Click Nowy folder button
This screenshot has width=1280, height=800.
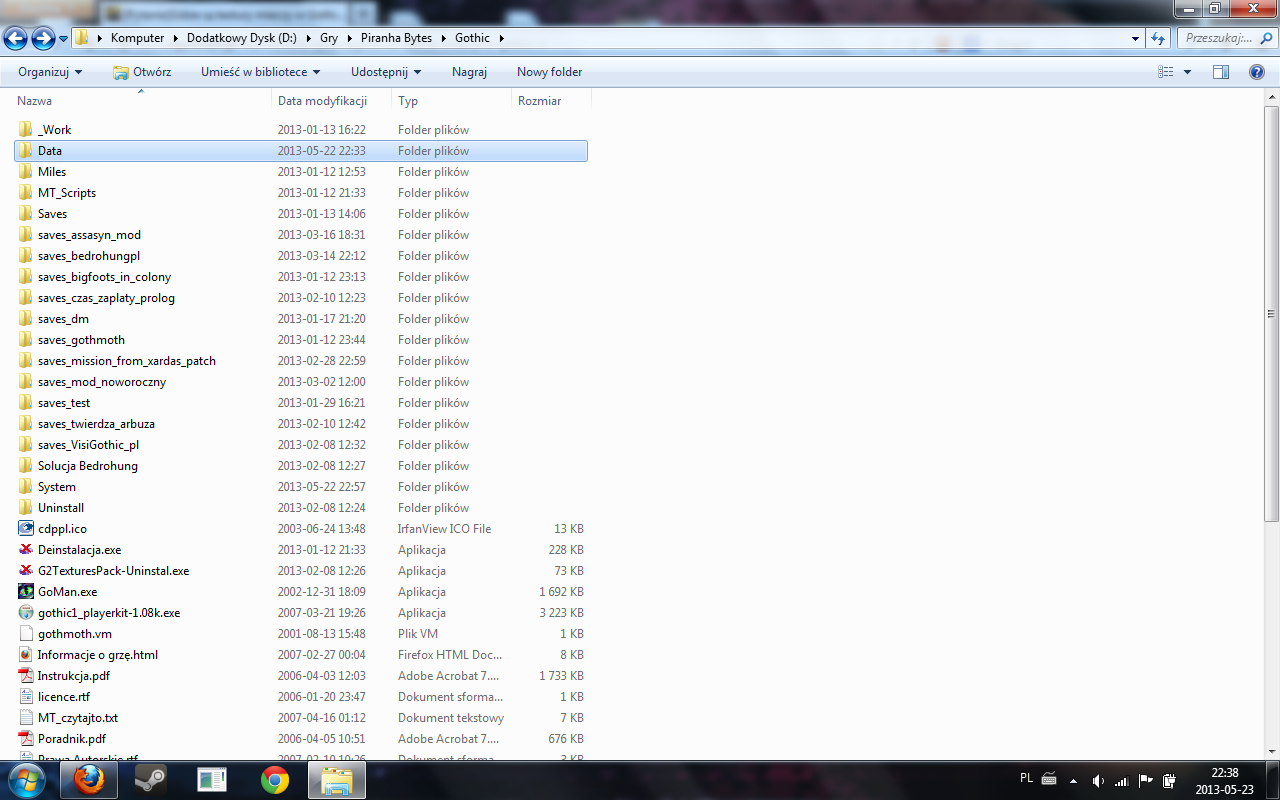pos(549,72)
